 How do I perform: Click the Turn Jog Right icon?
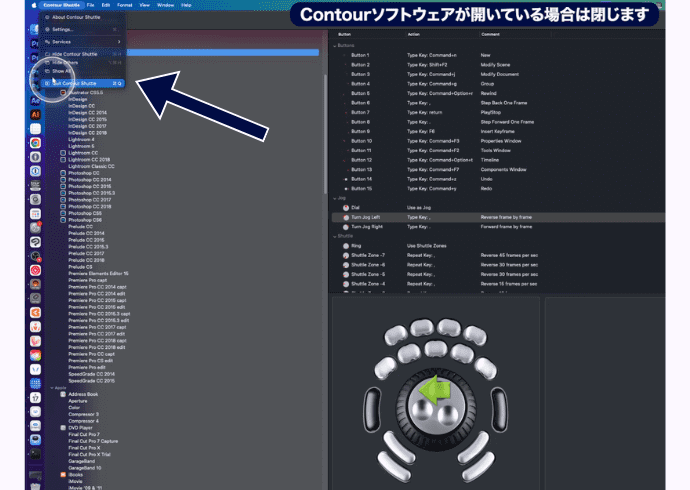pyautogui.click(x=346, y=226)
